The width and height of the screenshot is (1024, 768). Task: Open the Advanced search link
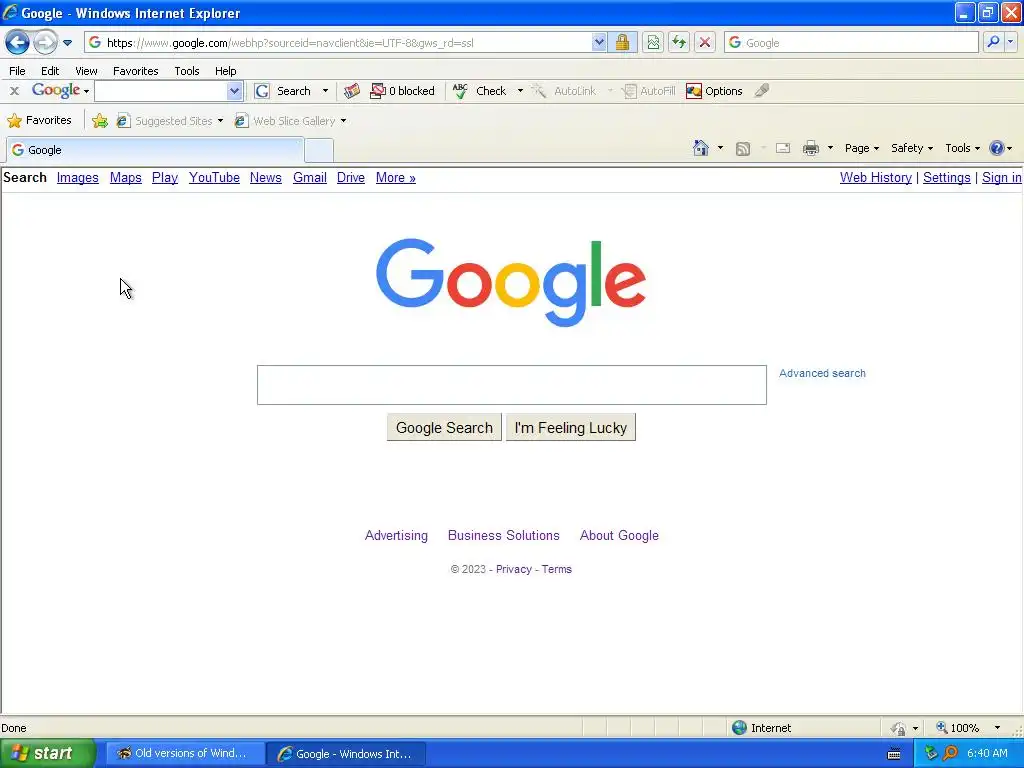pos(822,373)
